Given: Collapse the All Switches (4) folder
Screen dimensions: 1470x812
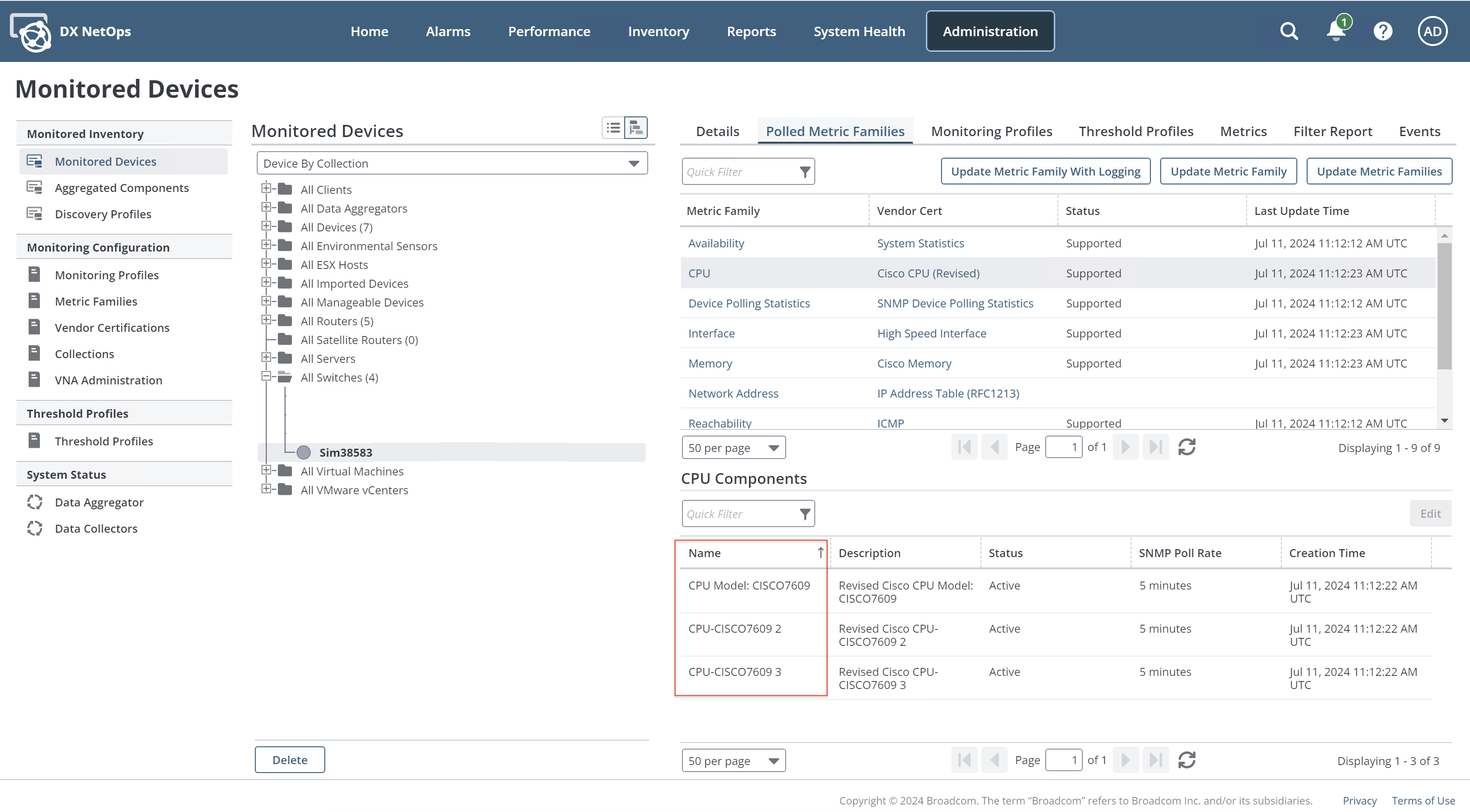Looking at the screenshot, I should coord(266,376).
